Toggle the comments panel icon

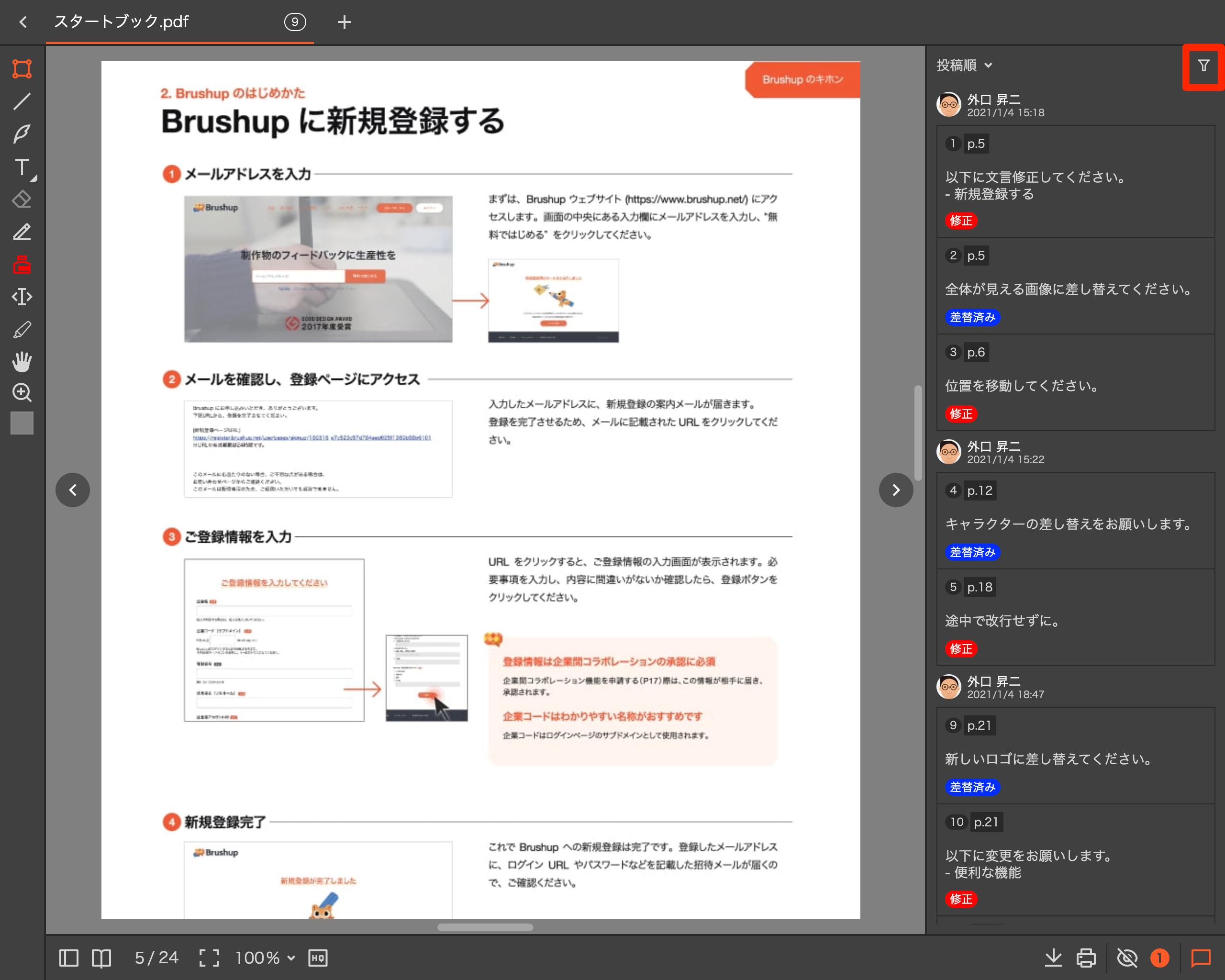point(1201,958)
